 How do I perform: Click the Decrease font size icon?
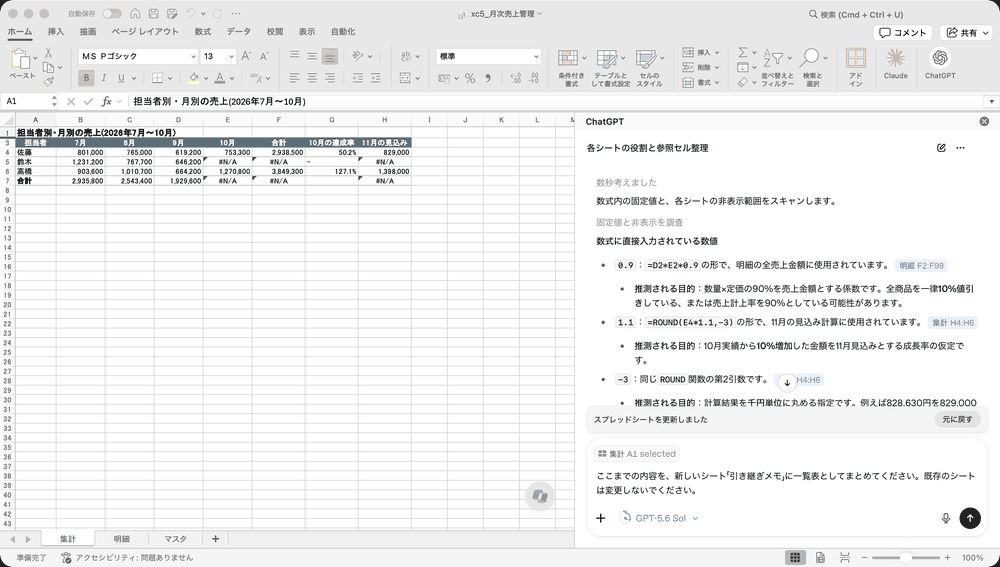(x=264, y=56)
